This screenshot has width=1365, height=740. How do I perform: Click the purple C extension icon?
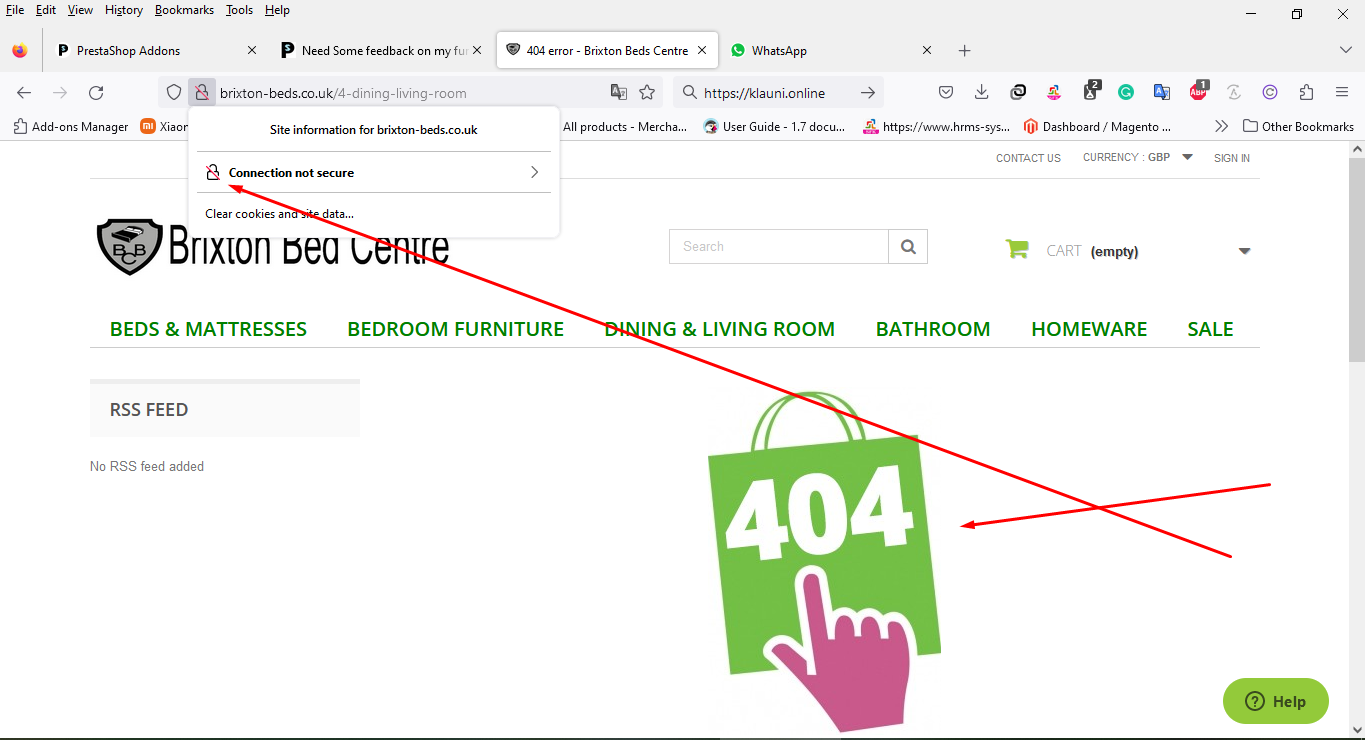pos(1270,93)
